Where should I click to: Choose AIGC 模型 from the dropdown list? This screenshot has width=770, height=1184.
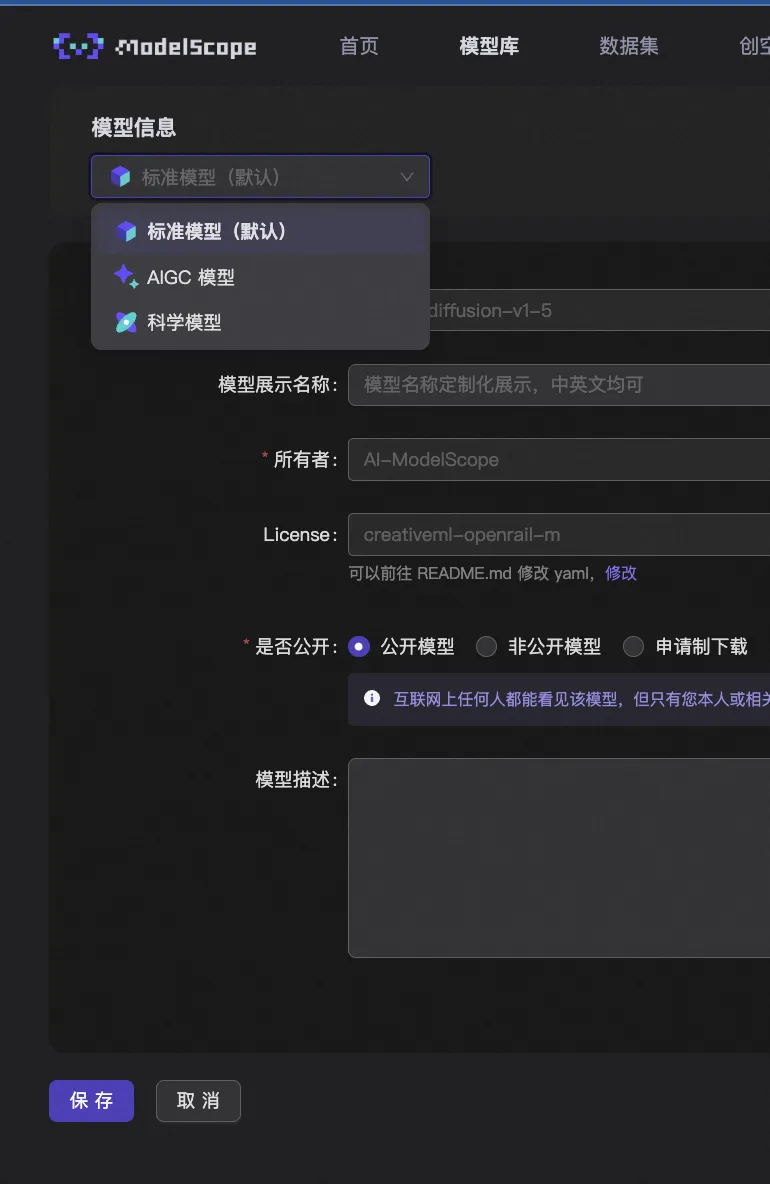(x=260, y=277)
